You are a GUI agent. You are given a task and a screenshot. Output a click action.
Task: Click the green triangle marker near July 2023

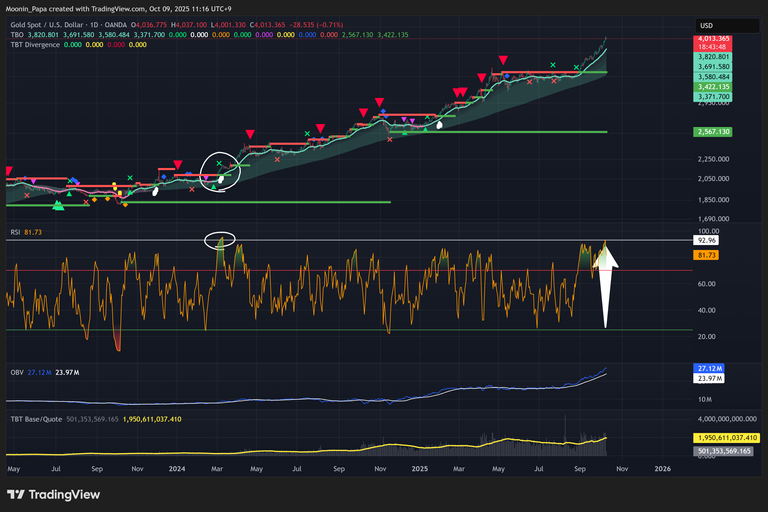click(58, 206)
